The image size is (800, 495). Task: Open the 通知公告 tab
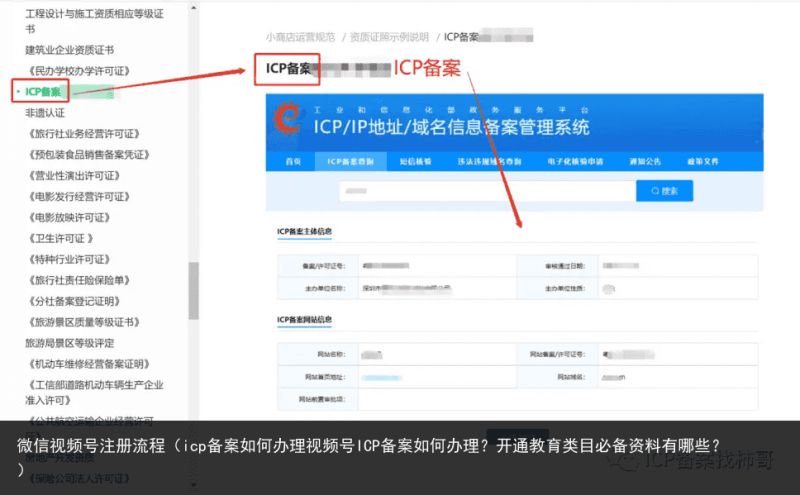point(645,161)
